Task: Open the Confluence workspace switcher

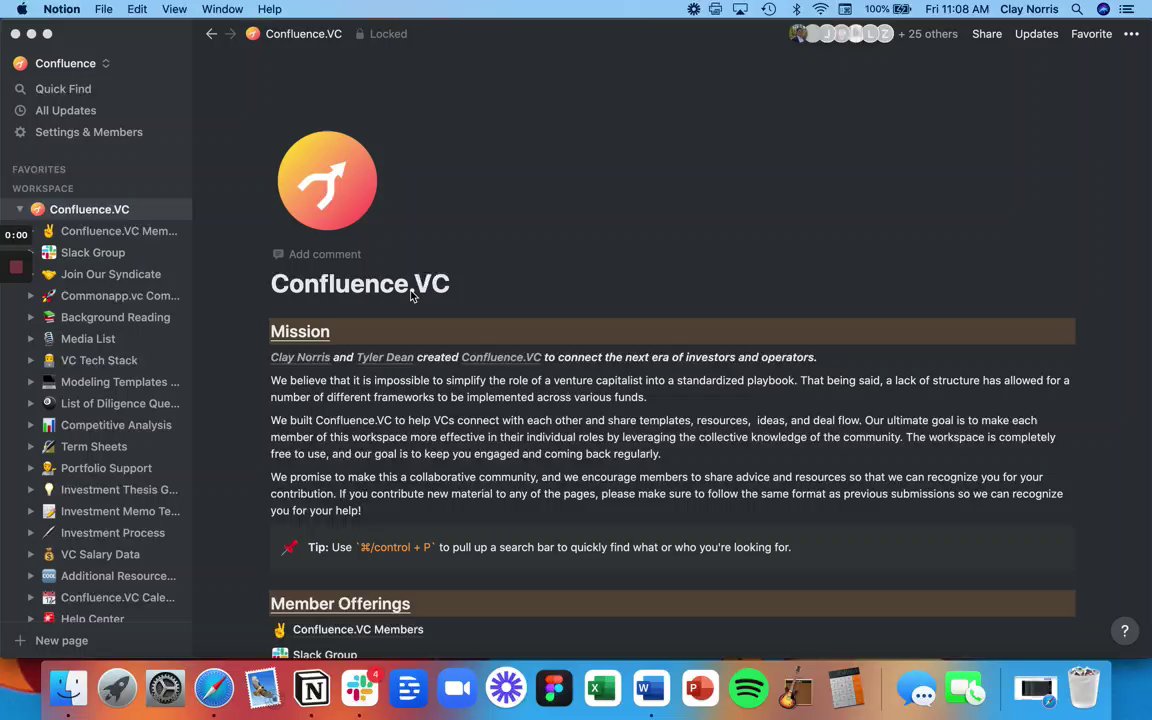Action: click(62, 63)
